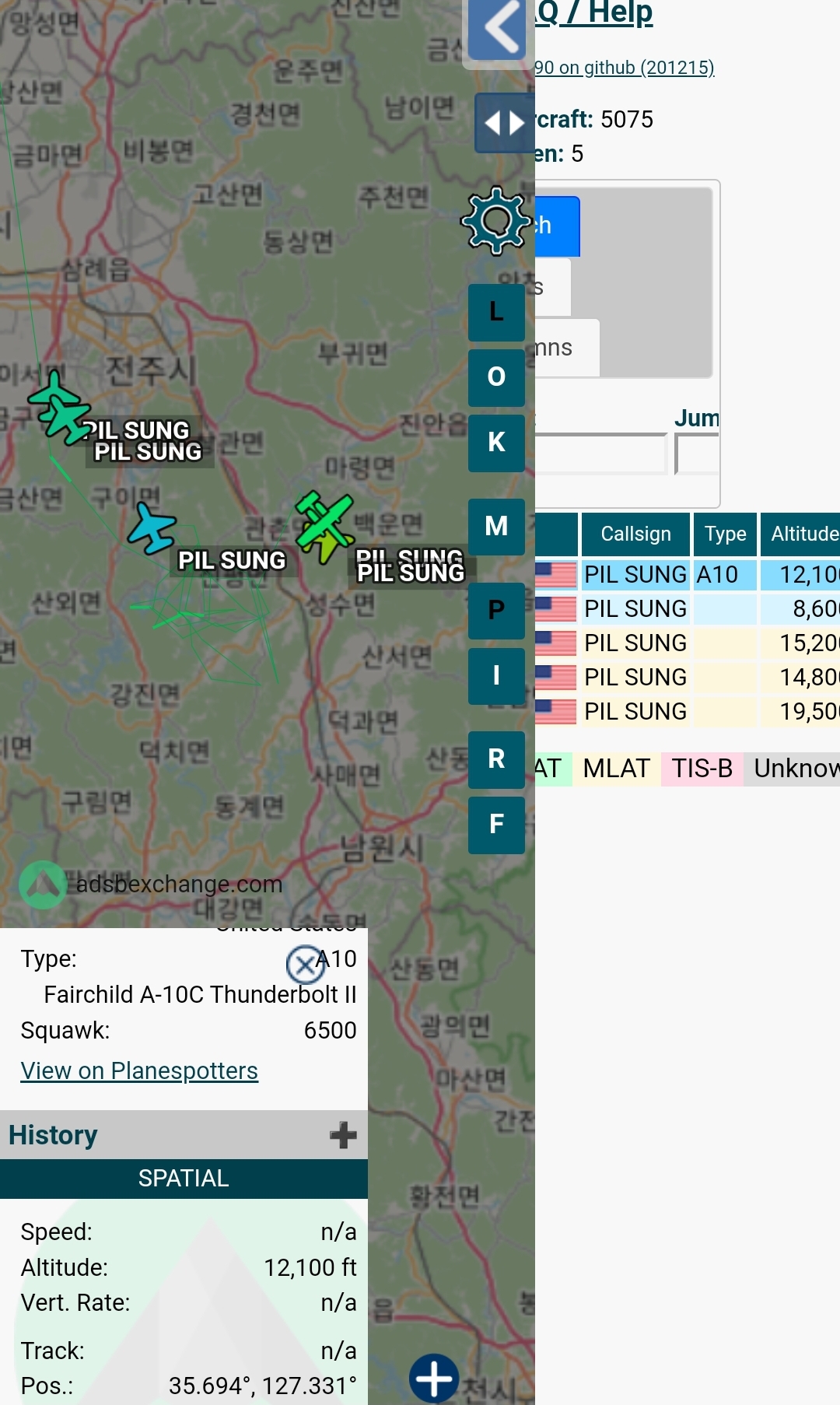Click 전주시 city label on map
Image resolution: width=840 pixels, height=1405 pixels.
[150, 370]
